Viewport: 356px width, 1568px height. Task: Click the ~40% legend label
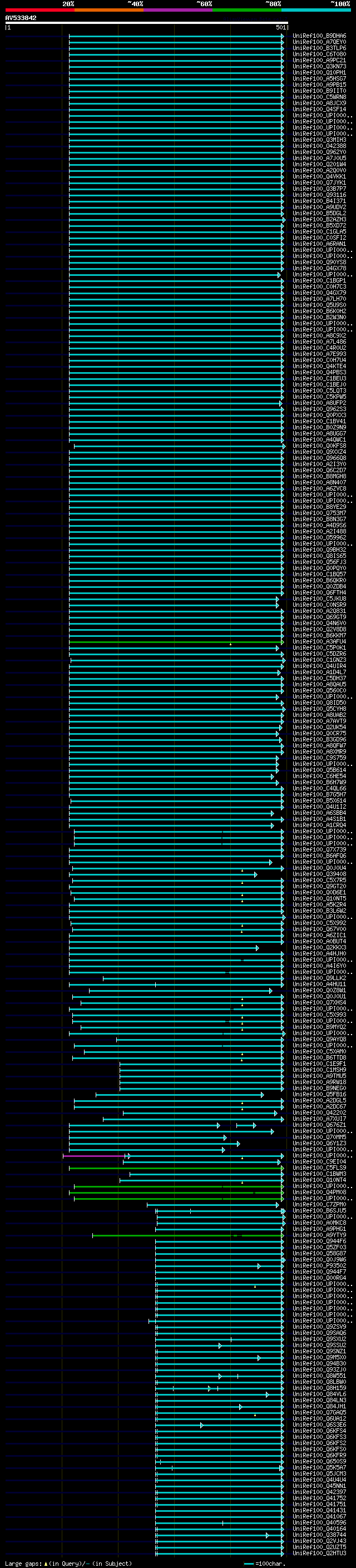tap(135, 4)
